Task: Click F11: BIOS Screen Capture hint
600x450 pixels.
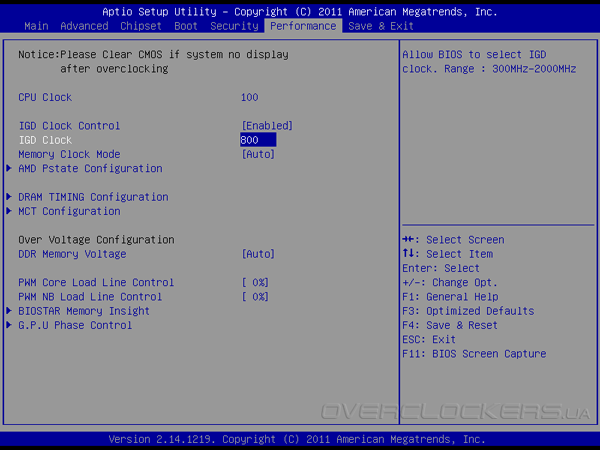Action: 474,354
